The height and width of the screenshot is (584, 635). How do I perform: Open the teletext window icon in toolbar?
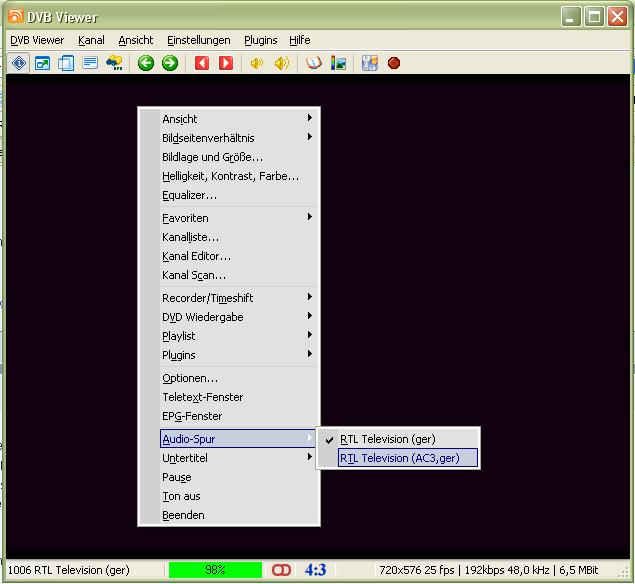click(x=90, y=63)
